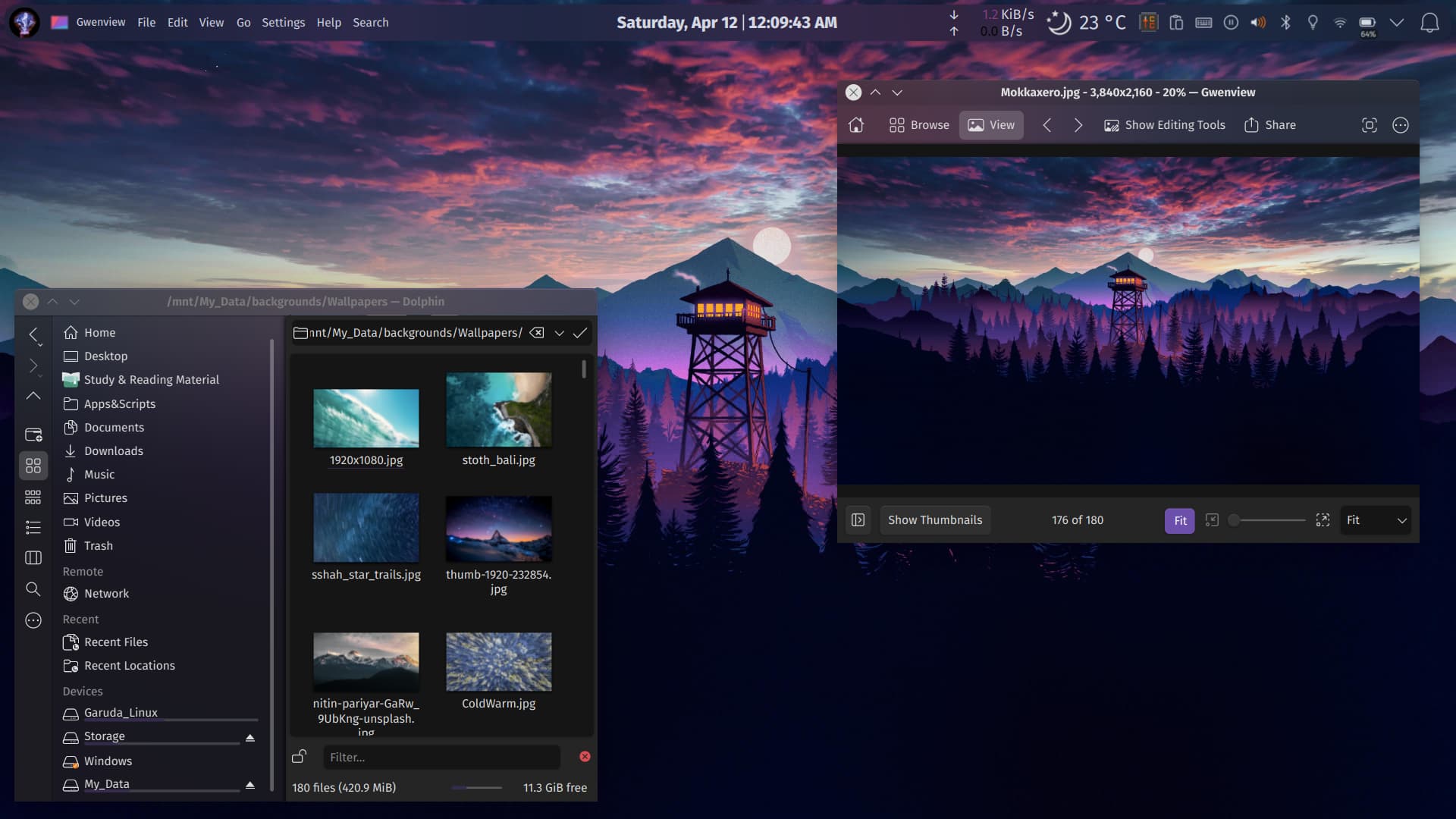Toggle split view in Dolphin
The image size is (1456, 819).
(33, 558)
